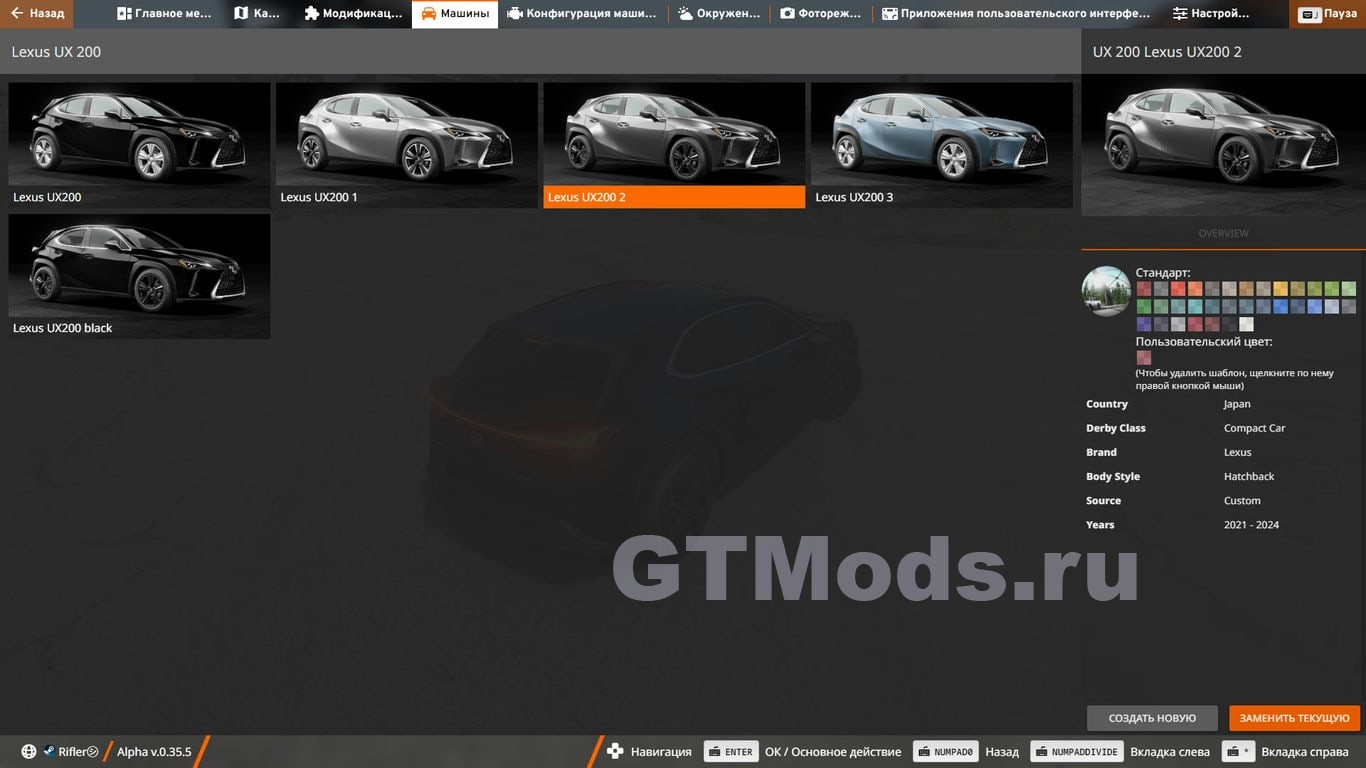Click the asterisk key hint for Вкладка справа

[1238, 752]
